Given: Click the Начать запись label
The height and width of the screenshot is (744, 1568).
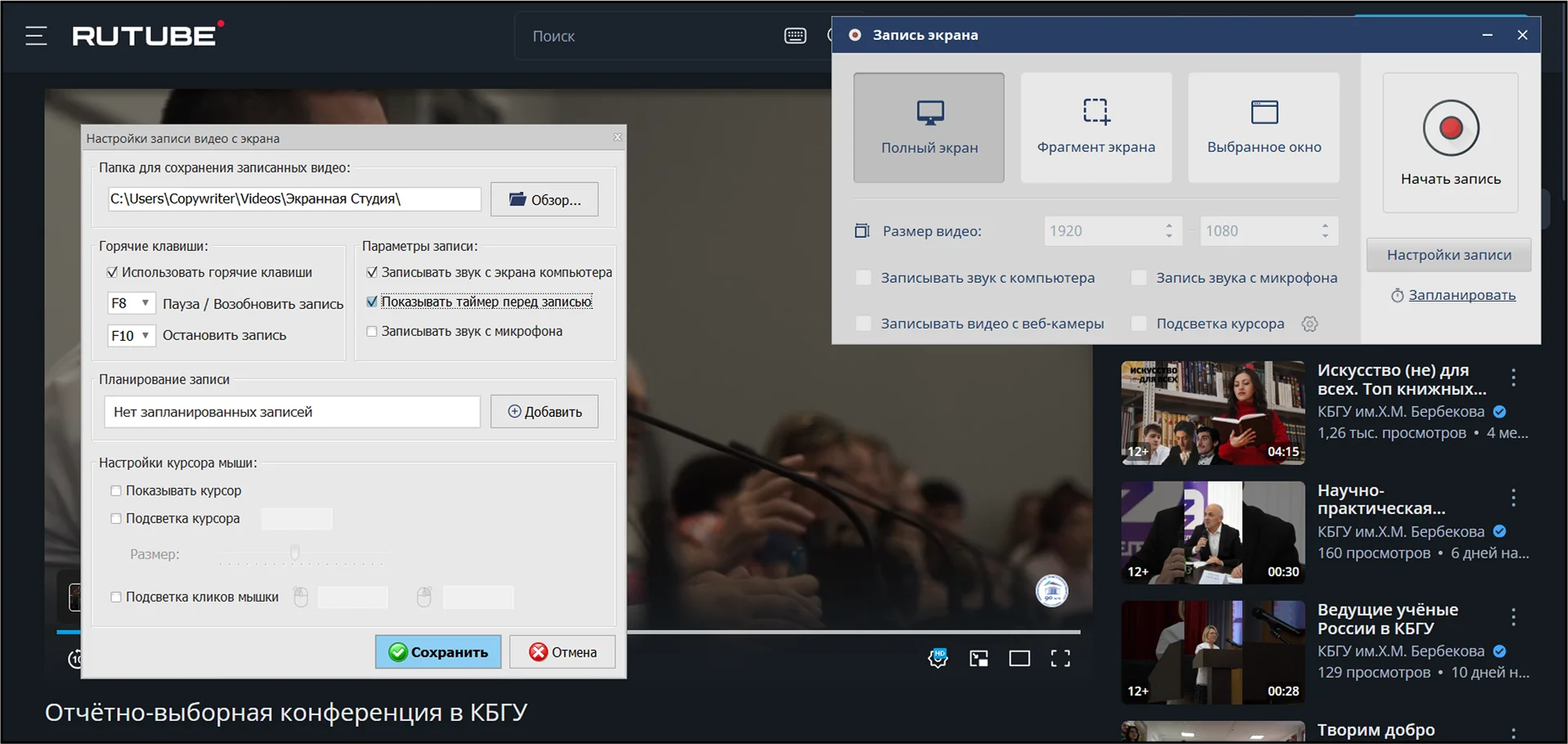Looking at the screenshot, I should point(1450,179).
